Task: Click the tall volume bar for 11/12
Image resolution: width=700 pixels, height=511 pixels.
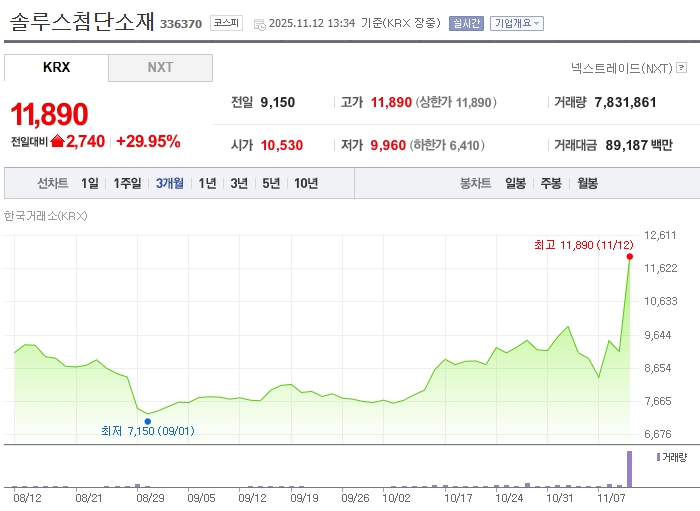Action: point(630,469)
